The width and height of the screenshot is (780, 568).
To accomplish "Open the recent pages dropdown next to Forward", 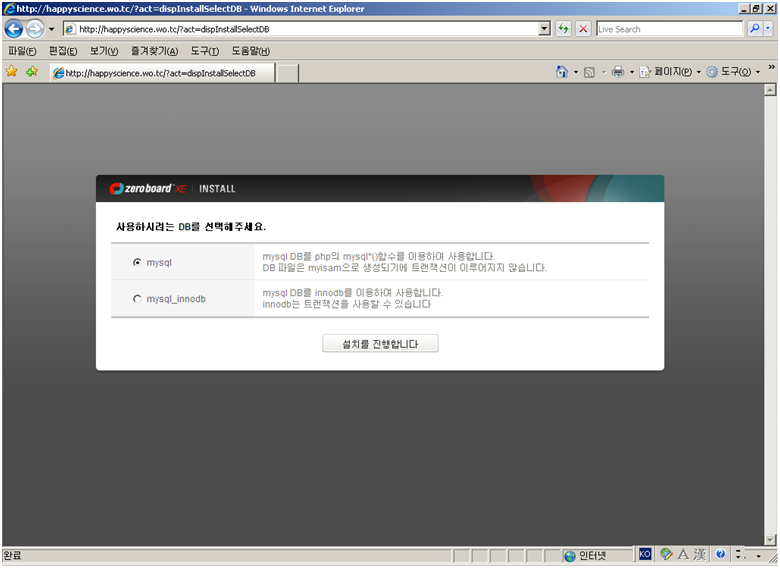I will click(51, 29).
